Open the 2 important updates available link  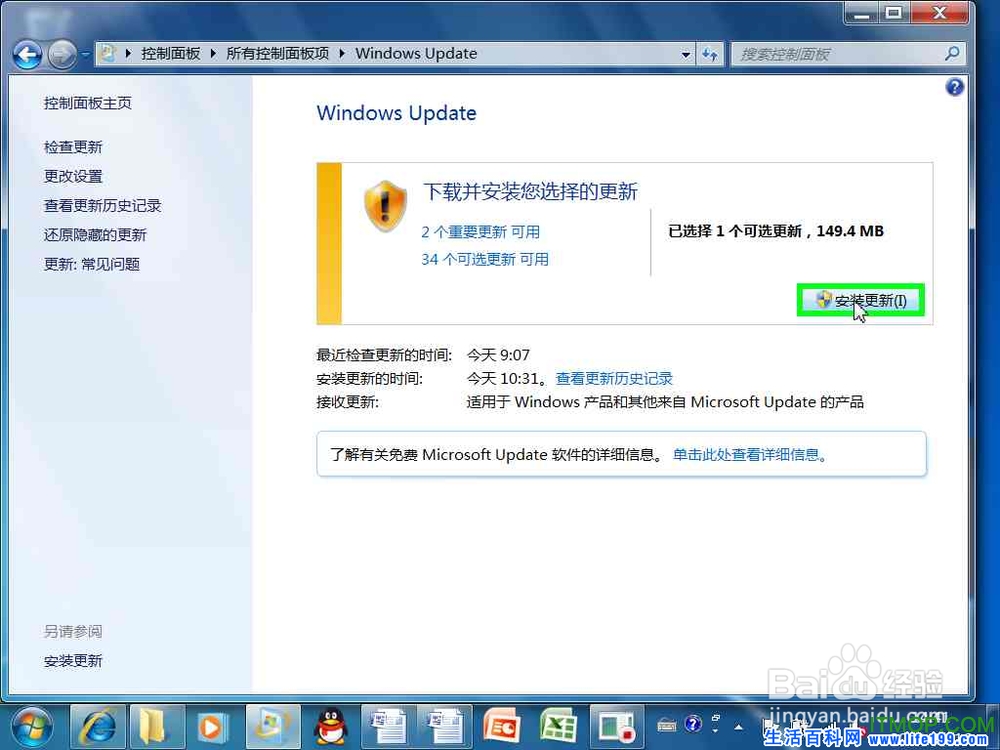pyautogui.click(x=480, y=232)
